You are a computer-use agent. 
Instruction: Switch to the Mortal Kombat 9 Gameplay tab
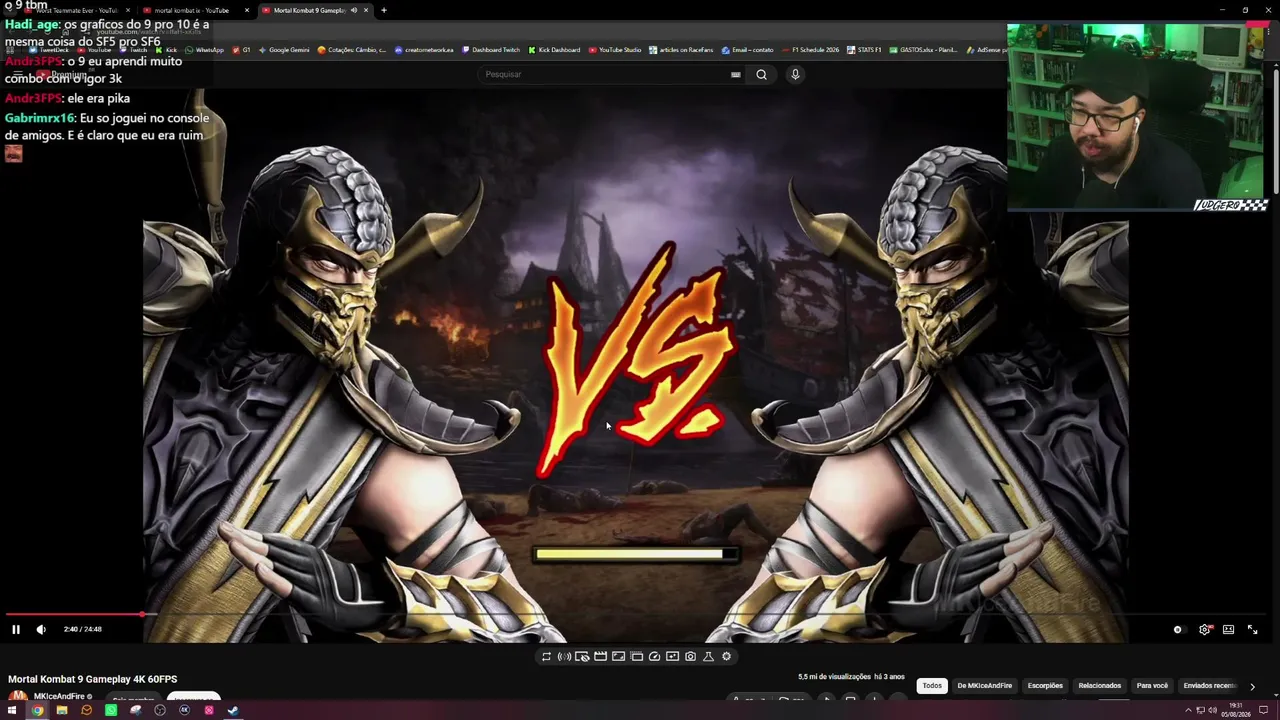click(x=316, y=10)
